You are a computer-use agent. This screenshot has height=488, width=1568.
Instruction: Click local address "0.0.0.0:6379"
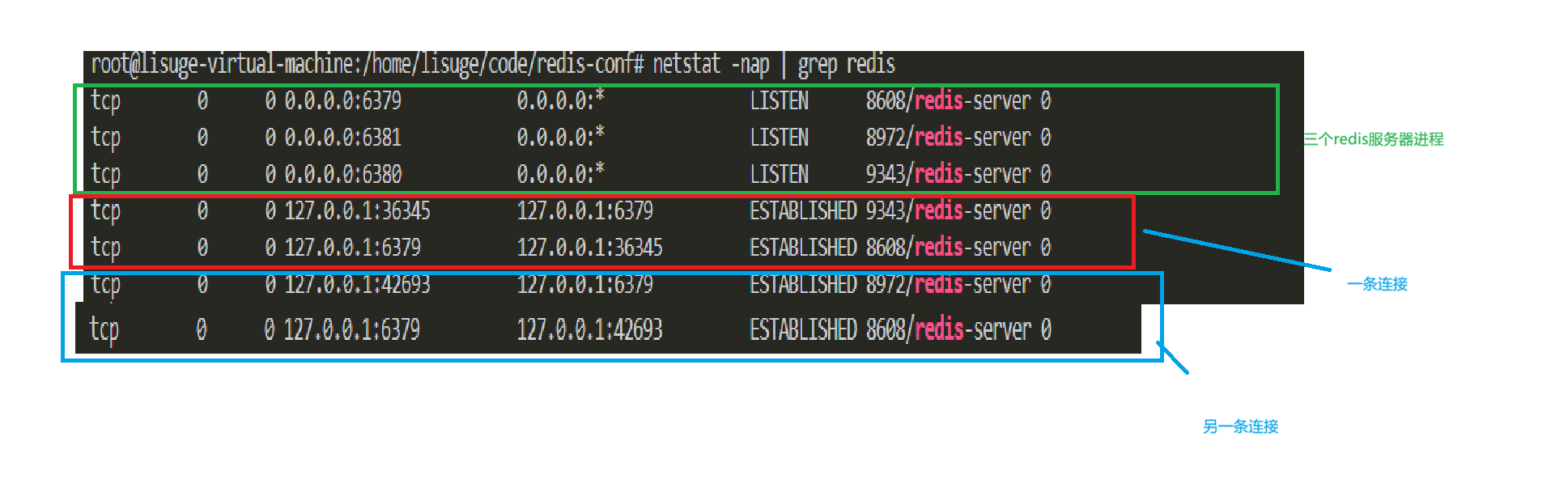click(x=343, y=100)
